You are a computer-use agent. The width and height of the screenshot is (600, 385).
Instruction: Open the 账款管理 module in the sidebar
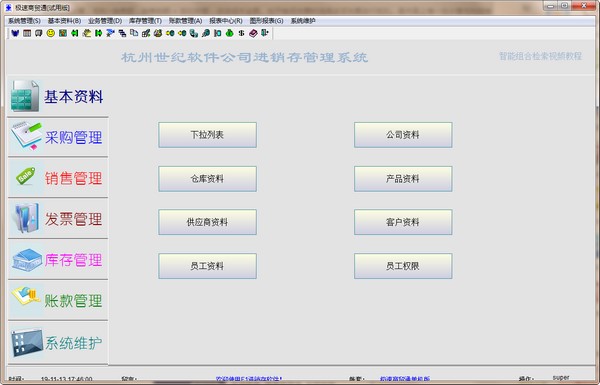coord(58,300)
